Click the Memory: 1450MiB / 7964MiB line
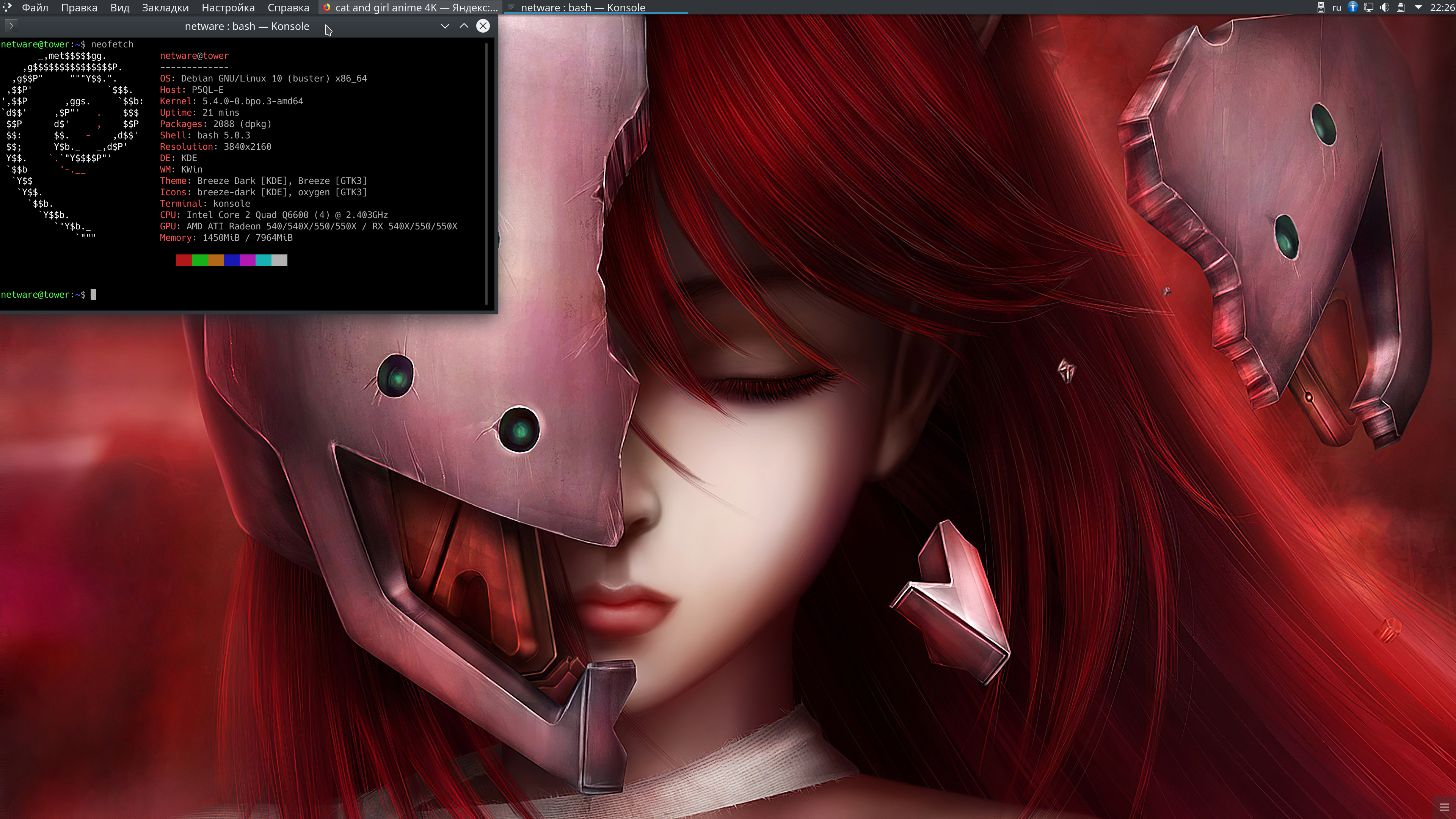This screenshot has height=819, width=1456. click(x=226, y=237)
